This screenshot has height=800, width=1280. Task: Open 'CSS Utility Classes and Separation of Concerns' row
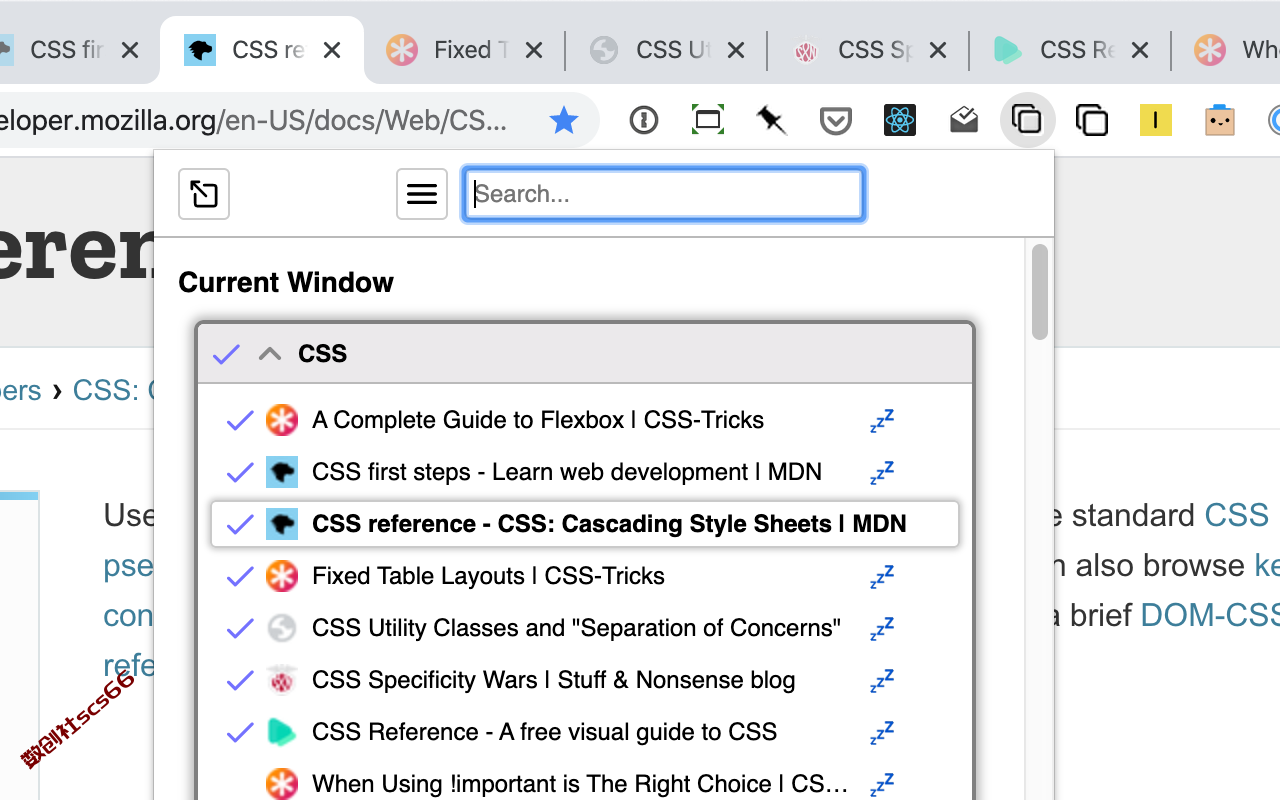pyautogui.click(x=576, y=629)
